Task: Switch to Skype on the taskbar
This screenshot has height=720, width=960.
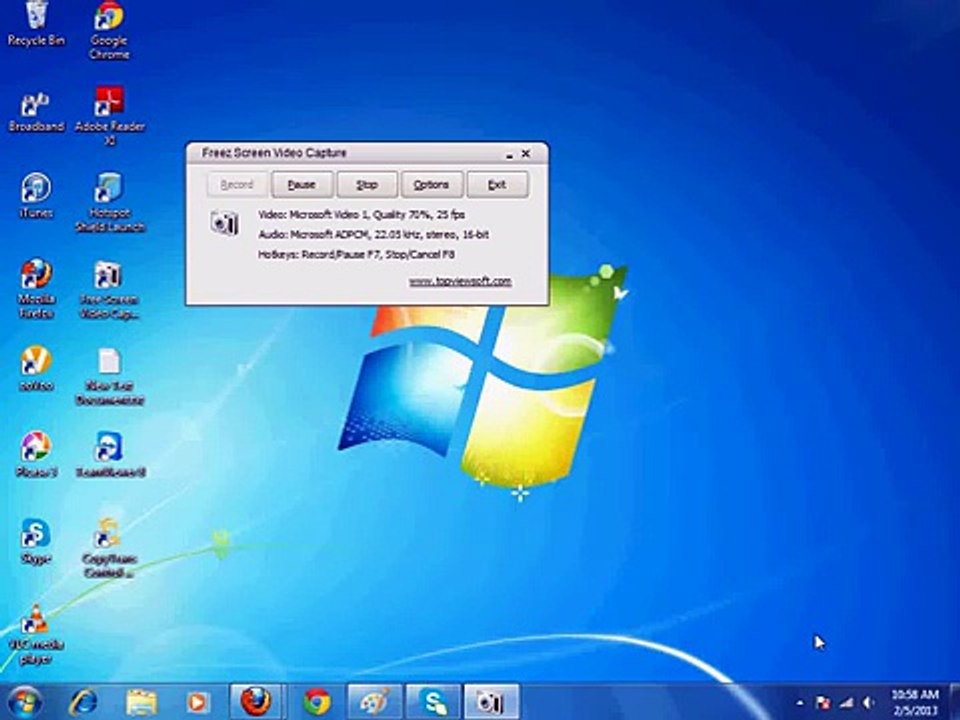Action: pos(433,702)
